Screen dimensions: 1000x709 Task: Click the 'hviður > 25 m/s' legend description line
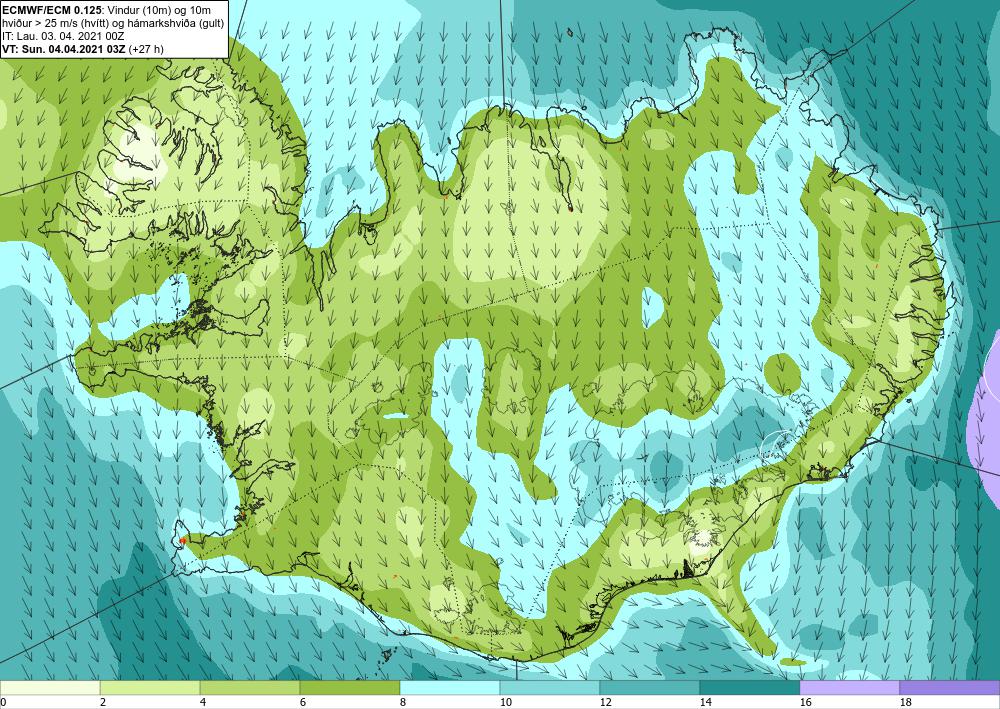click(112, 24)
